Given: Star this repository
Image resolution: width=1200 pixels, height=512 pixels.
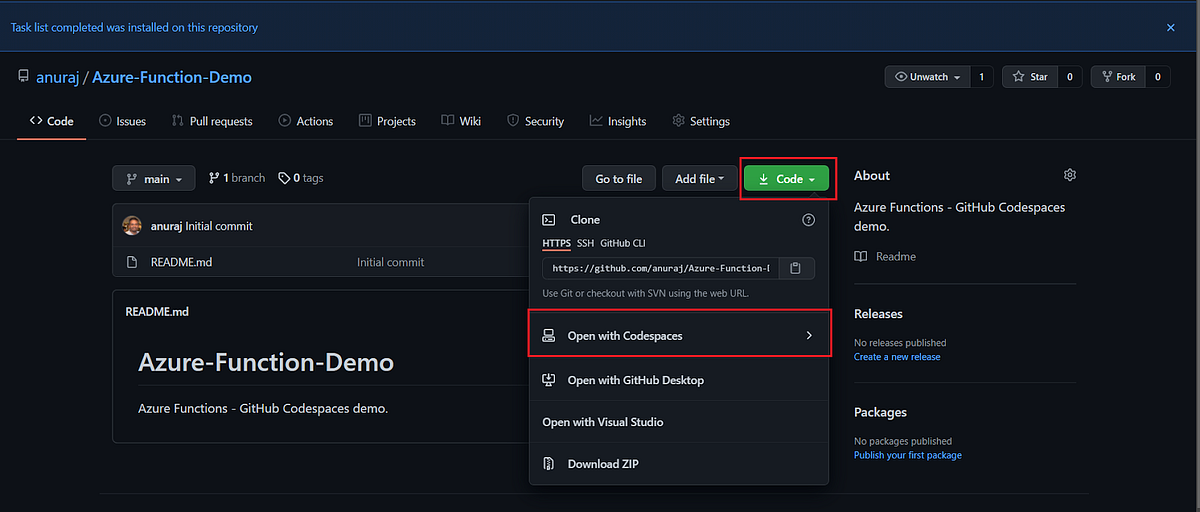Looking at the screenshot, I should point(1030,77).
